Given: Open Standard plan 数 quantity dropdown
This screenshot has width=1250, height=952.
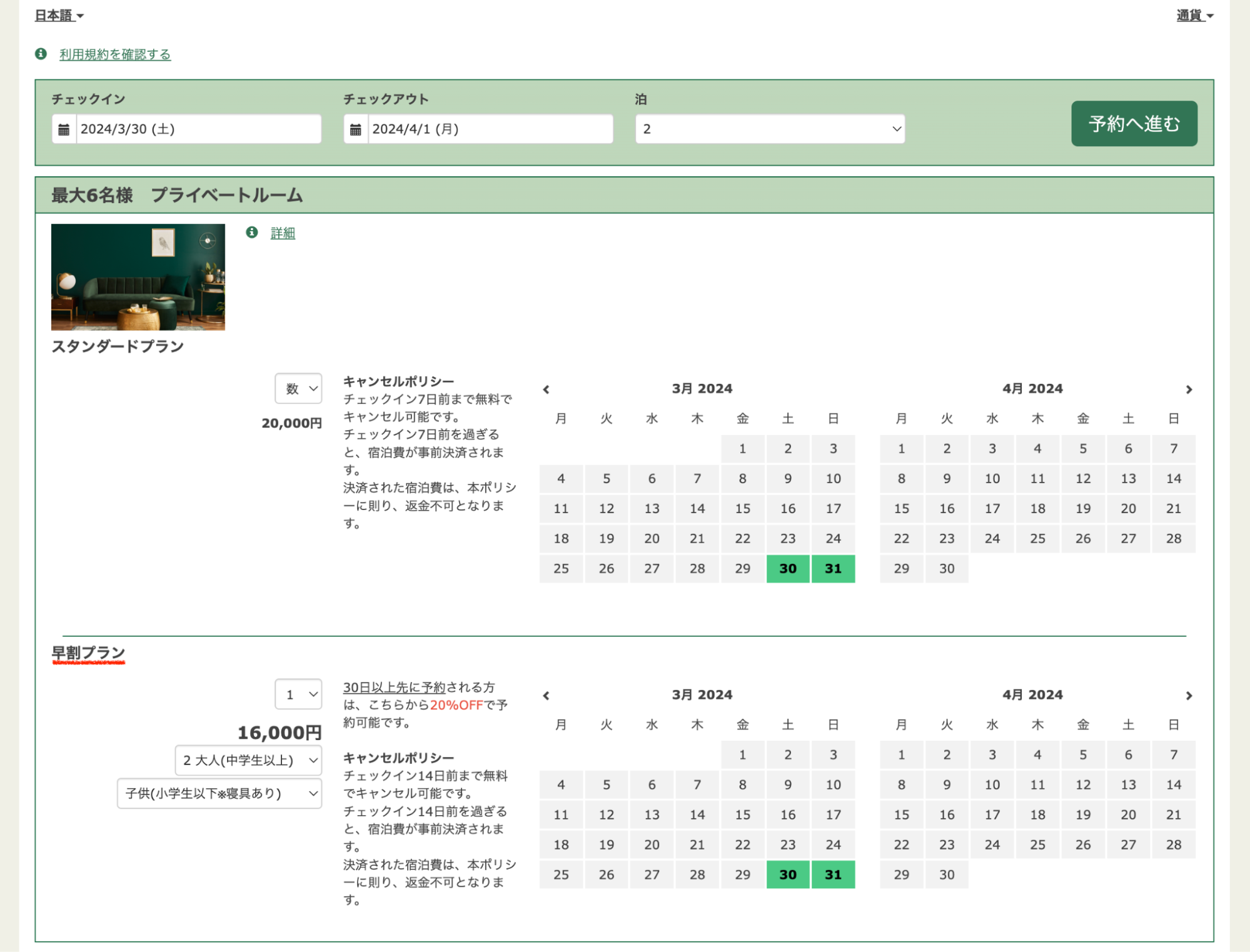Looking at the screenshot, I should [298, 389].
